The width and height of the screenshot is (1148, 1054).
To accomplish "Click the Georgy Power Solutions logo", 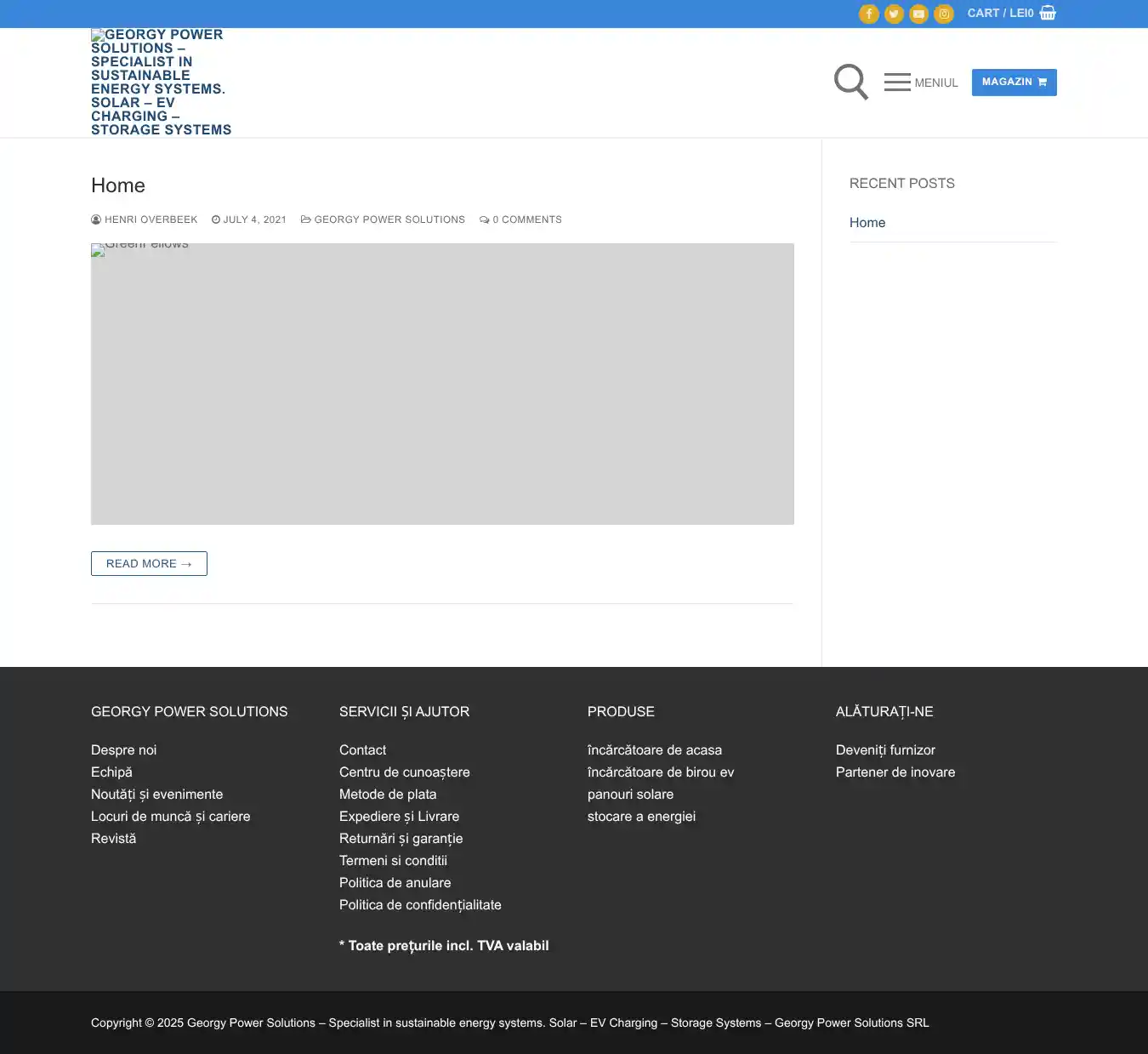I will [x=161, y=83].
